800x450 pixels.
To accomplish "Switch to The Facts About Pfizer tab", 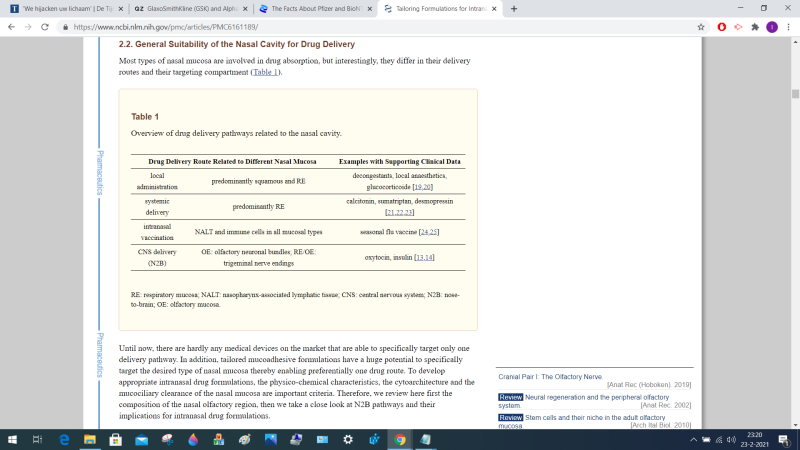I will [315, 9].
